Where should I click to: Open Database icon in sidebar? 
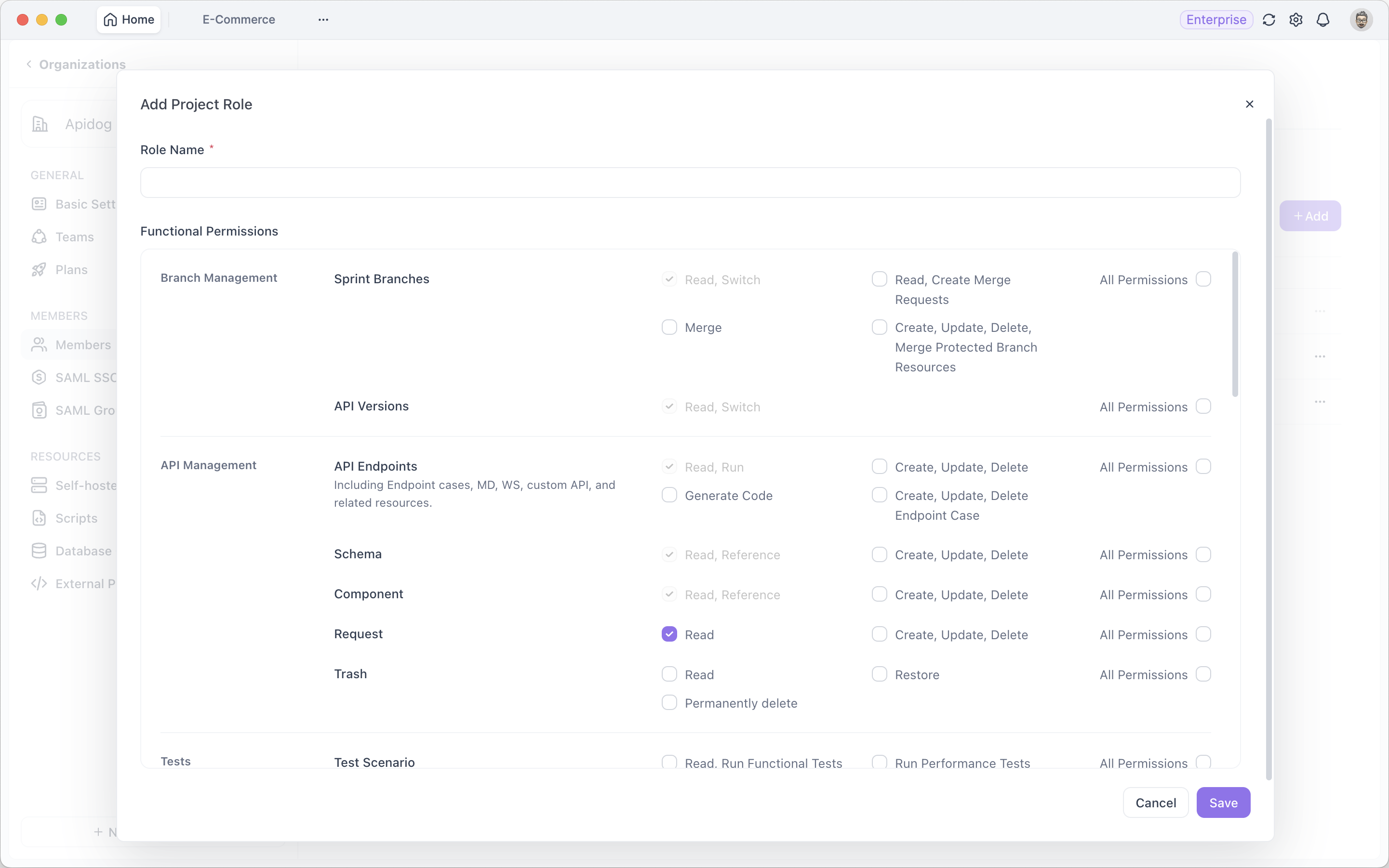point(39,551)
